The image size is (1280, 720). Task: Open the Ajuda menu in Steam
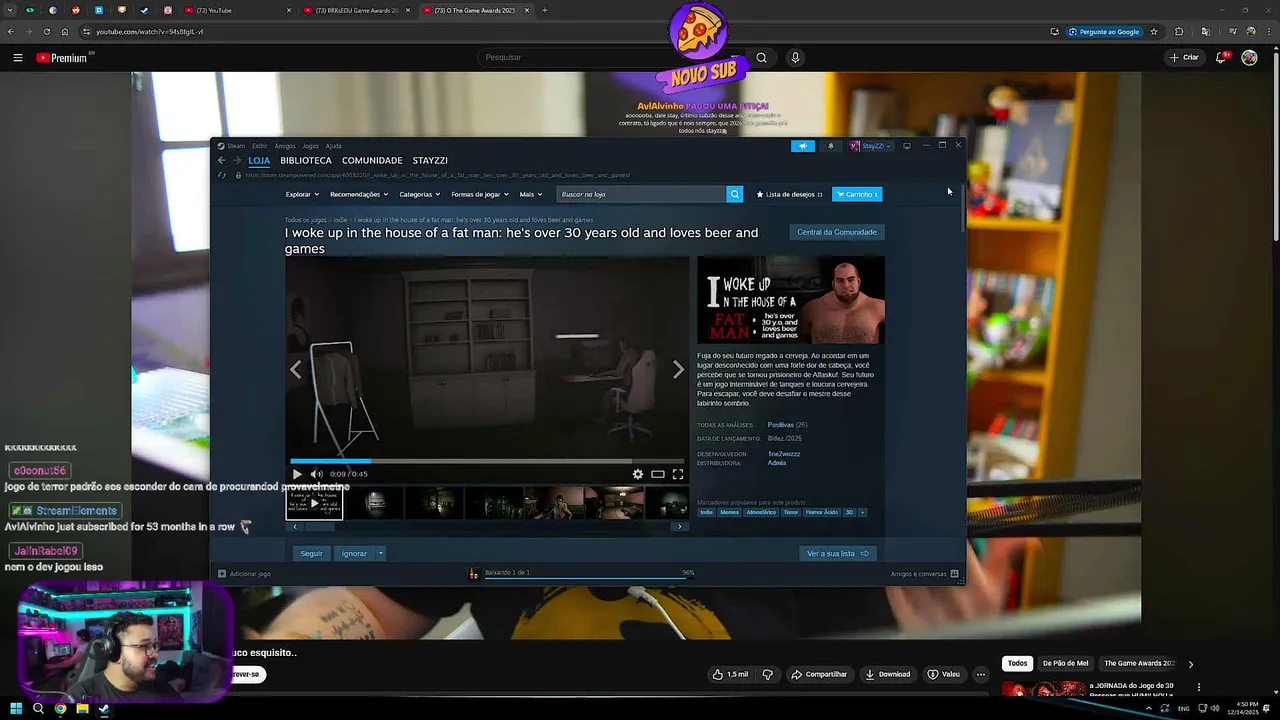point(333,146)
